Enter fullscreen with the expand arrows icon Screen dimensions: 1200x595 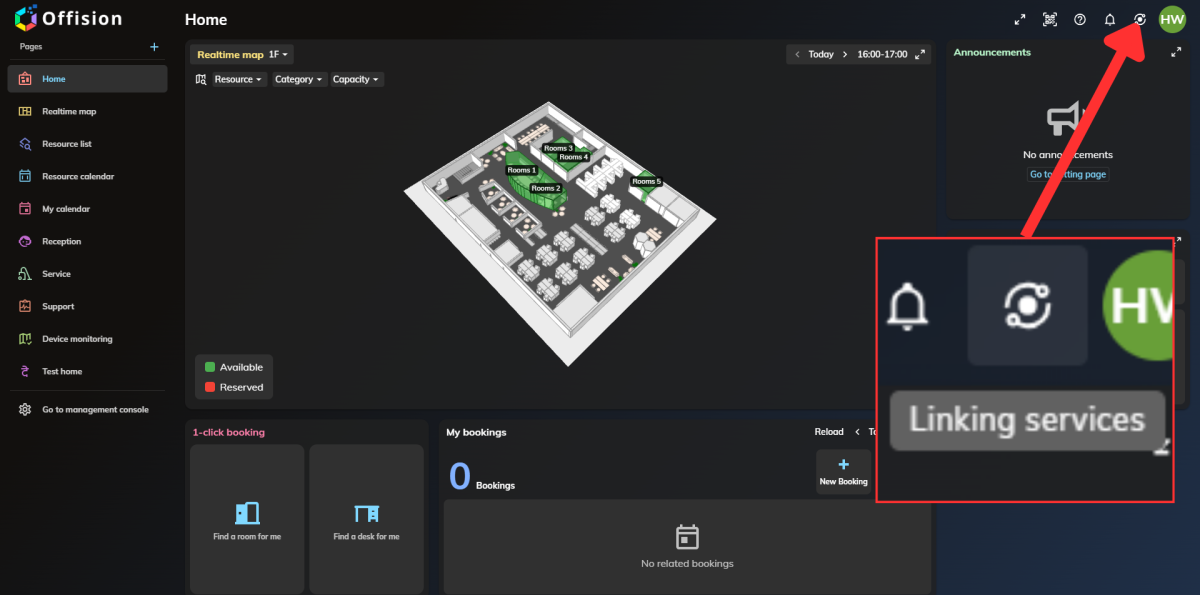tap(1019, 18)
